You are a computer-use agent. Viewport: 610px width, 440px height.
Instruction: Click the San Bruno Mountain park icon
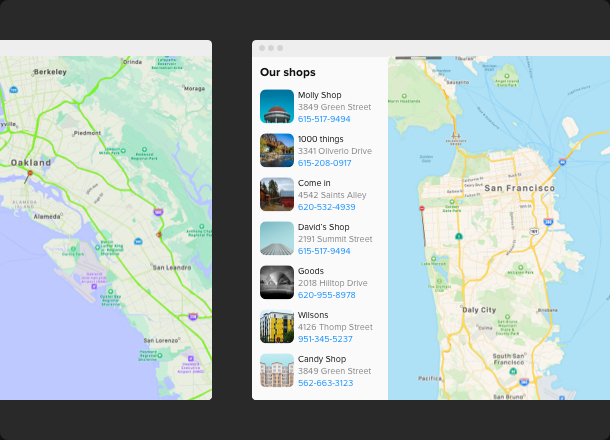[507, 317]
